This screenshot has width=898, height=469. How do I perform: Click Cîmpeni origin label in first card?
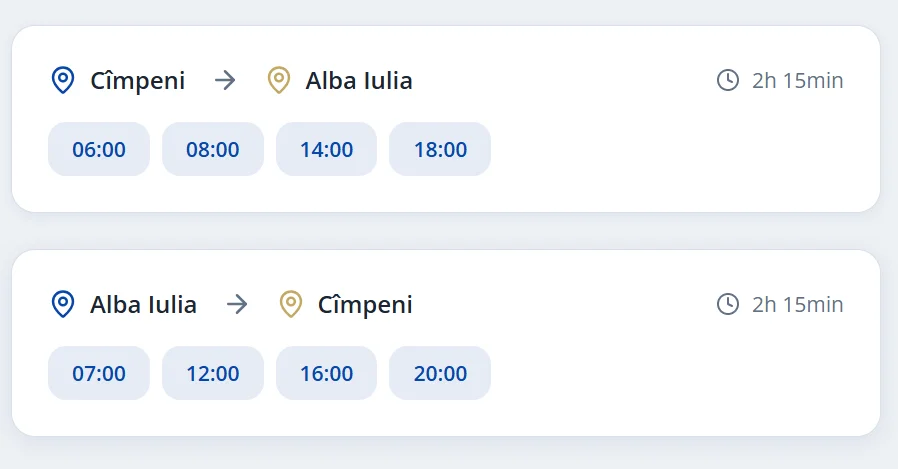(138, 80)
